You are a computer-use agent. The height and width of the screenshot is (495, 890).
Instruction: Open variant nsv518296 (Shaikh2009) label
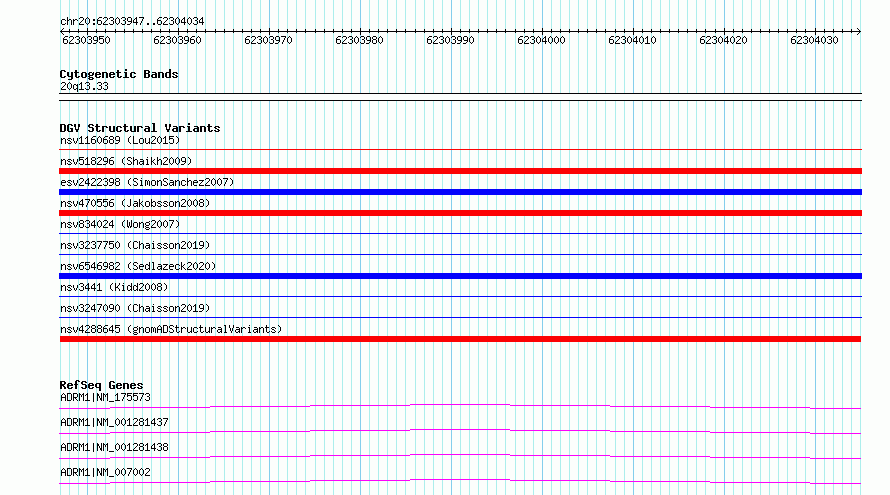tap(126, 161)
